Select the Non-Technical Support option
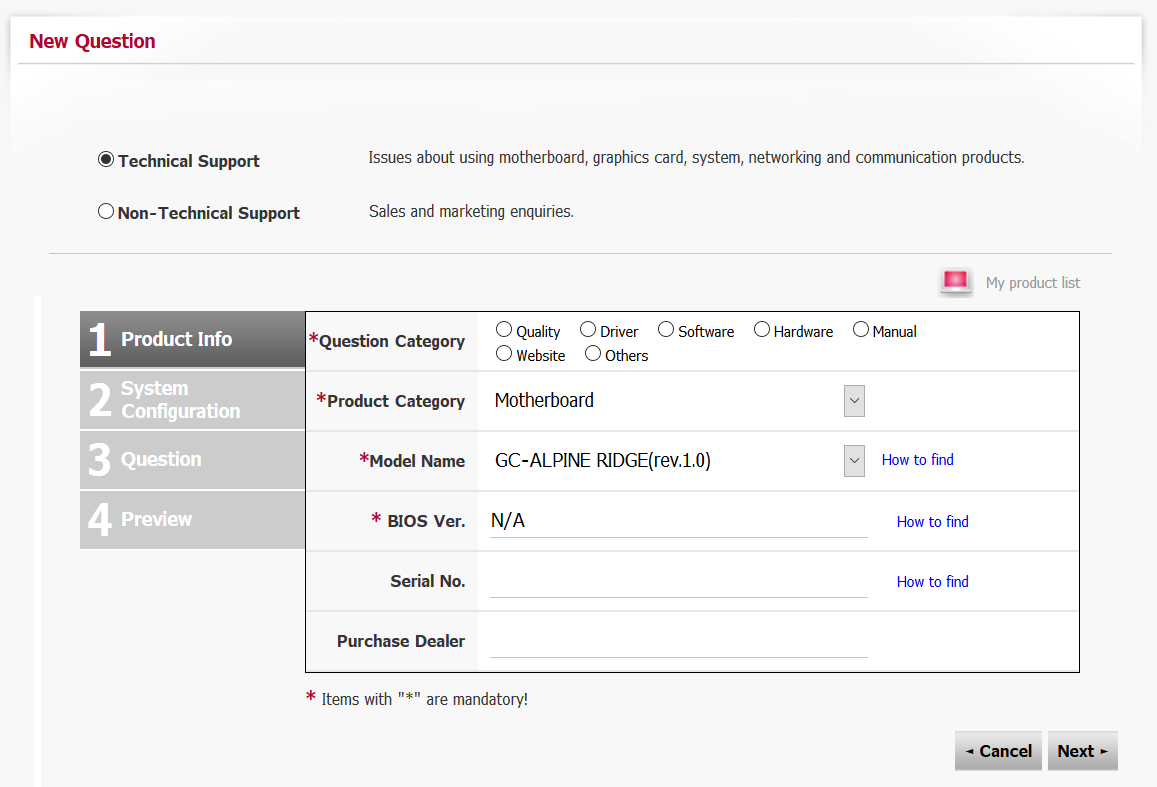Viewport: 1157px width, 787px height. coord(106,212)
